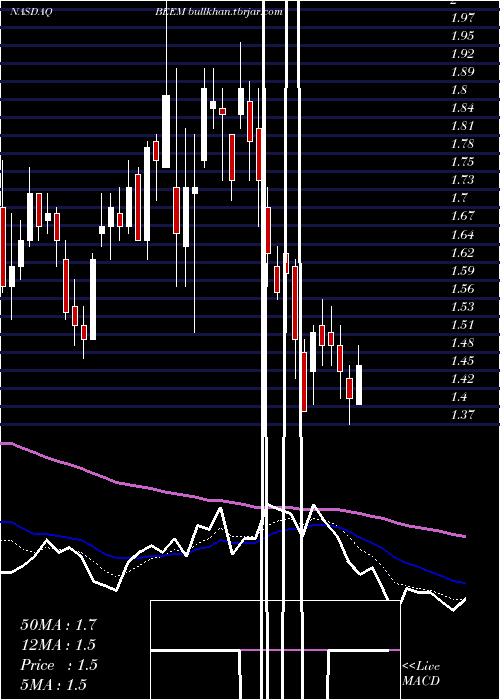Select the 1.48 price axis label

point(462,343)
